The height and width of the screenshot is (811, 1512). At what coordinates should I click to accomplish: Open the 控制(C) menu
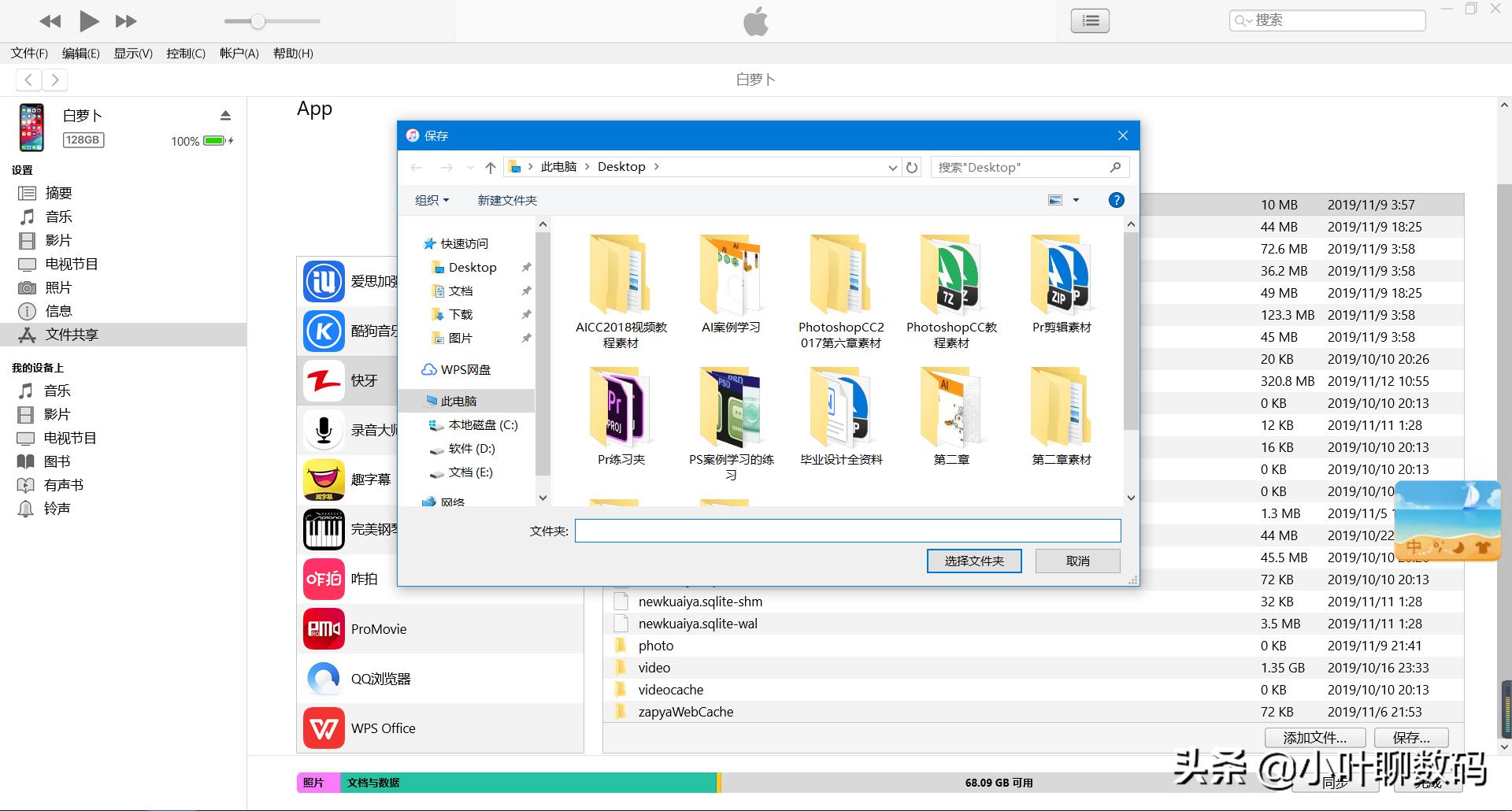coord(186,54)
